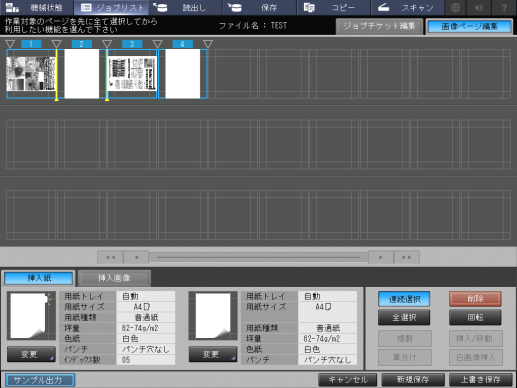Image resolution: width=517 pixels, height=388 pixels.
Task: Click left panel 坪量 value 62-74g/m2
Action: pos(146,328)
